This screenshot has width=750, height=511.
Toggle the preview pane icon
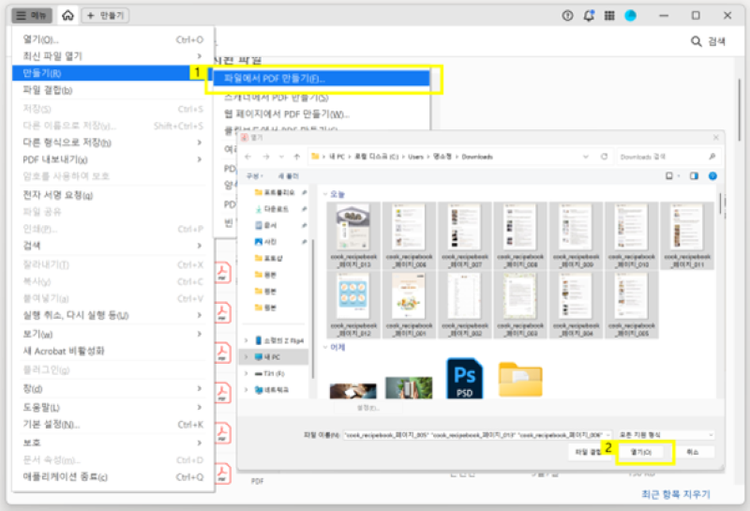point(694,176)
